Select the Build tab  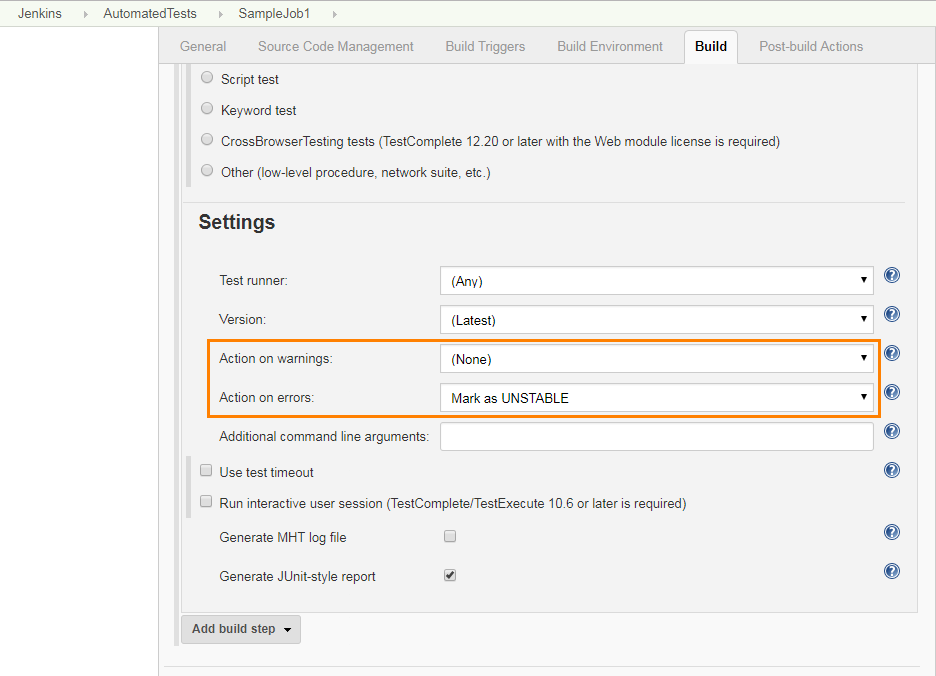coord(711,47)
